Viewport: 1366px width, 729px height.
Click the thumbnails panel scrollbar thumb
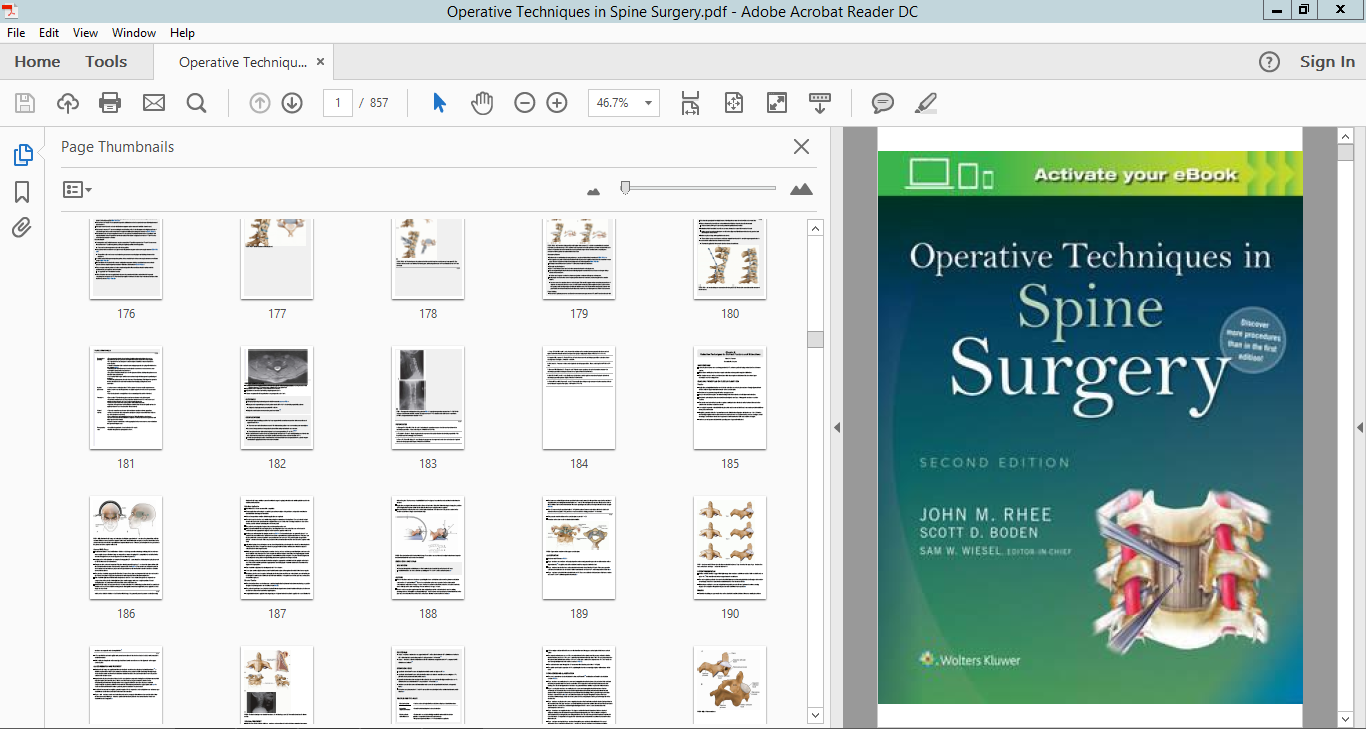click(x=815, y=339)
